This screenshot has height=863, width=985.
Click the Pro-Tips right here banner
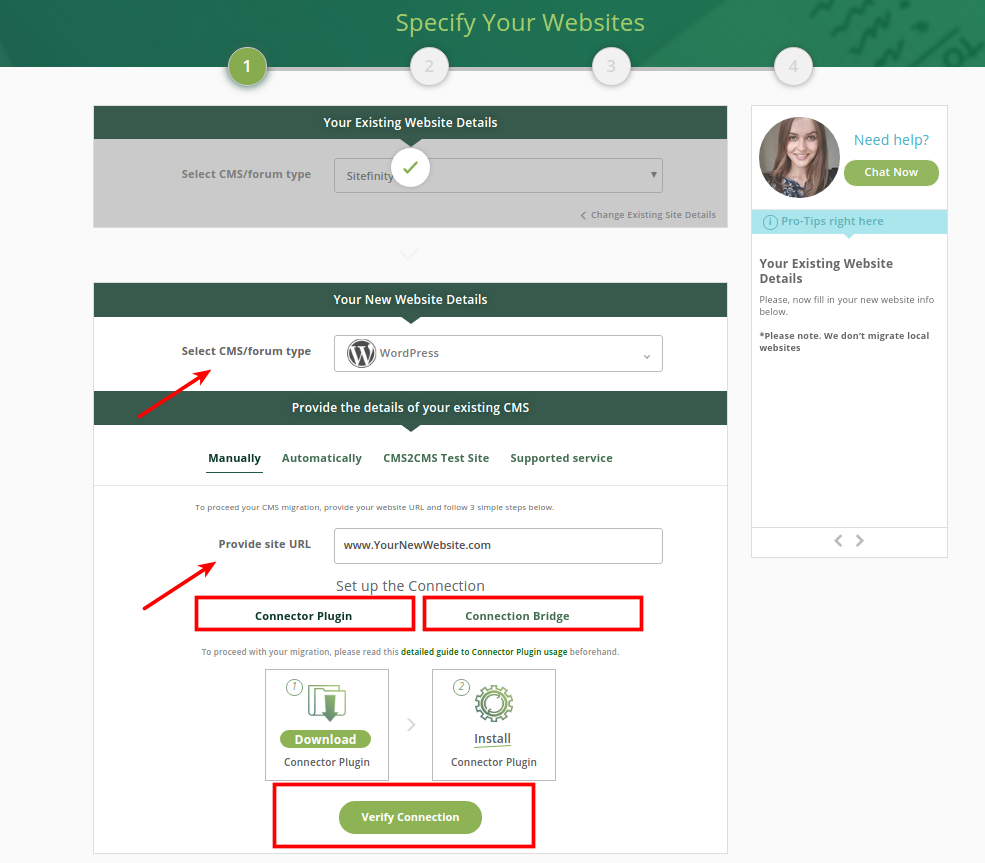849,222
